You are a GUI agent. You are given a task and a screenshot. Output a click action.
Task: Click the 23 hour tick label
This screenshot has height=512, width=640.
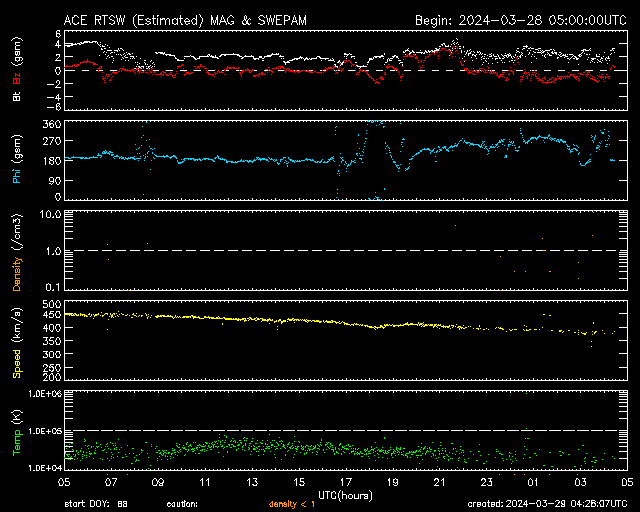[x=486, y=482]
